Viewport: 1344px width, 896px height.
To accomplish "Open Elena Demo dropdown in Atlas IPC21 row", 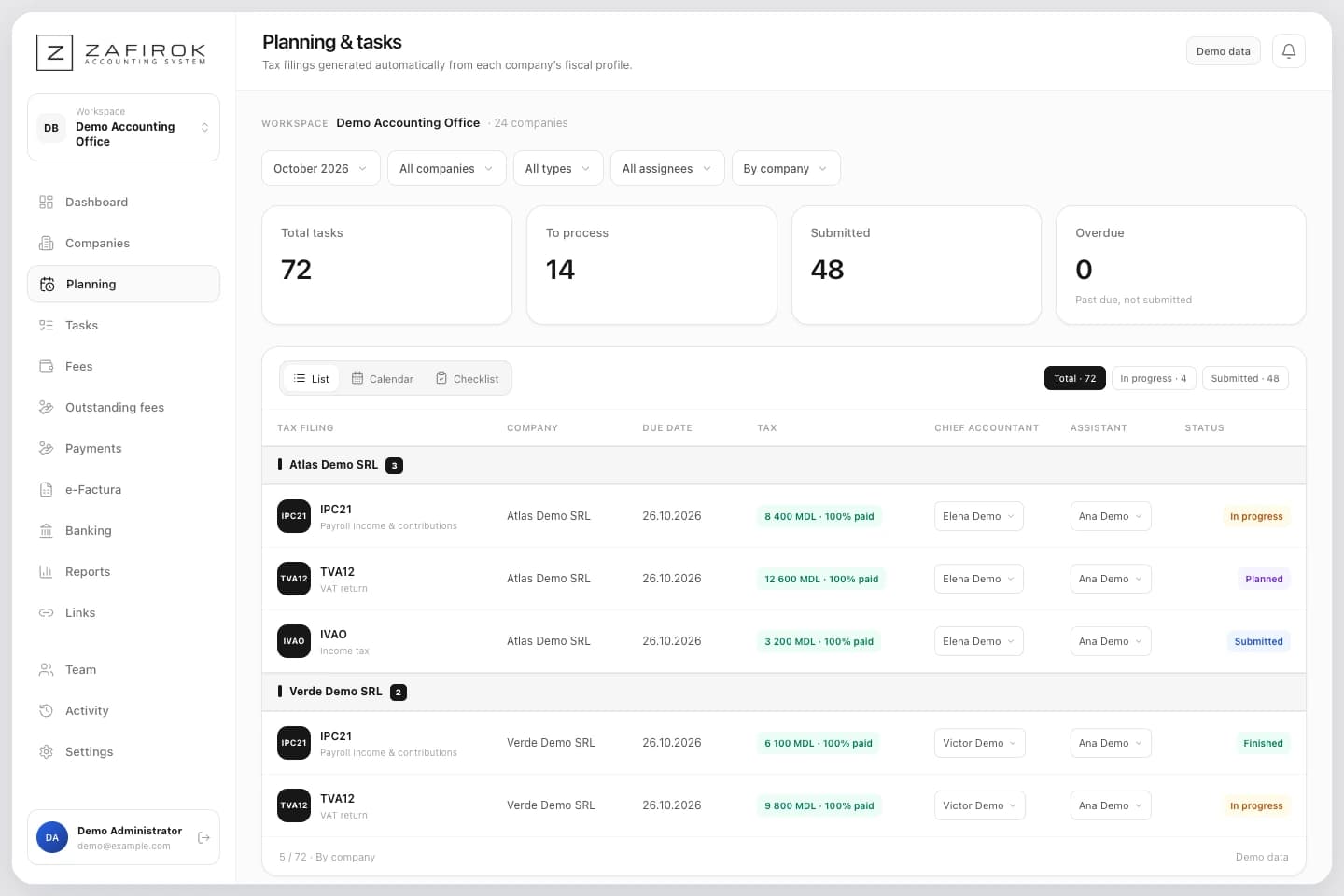I will click(979, 516).
